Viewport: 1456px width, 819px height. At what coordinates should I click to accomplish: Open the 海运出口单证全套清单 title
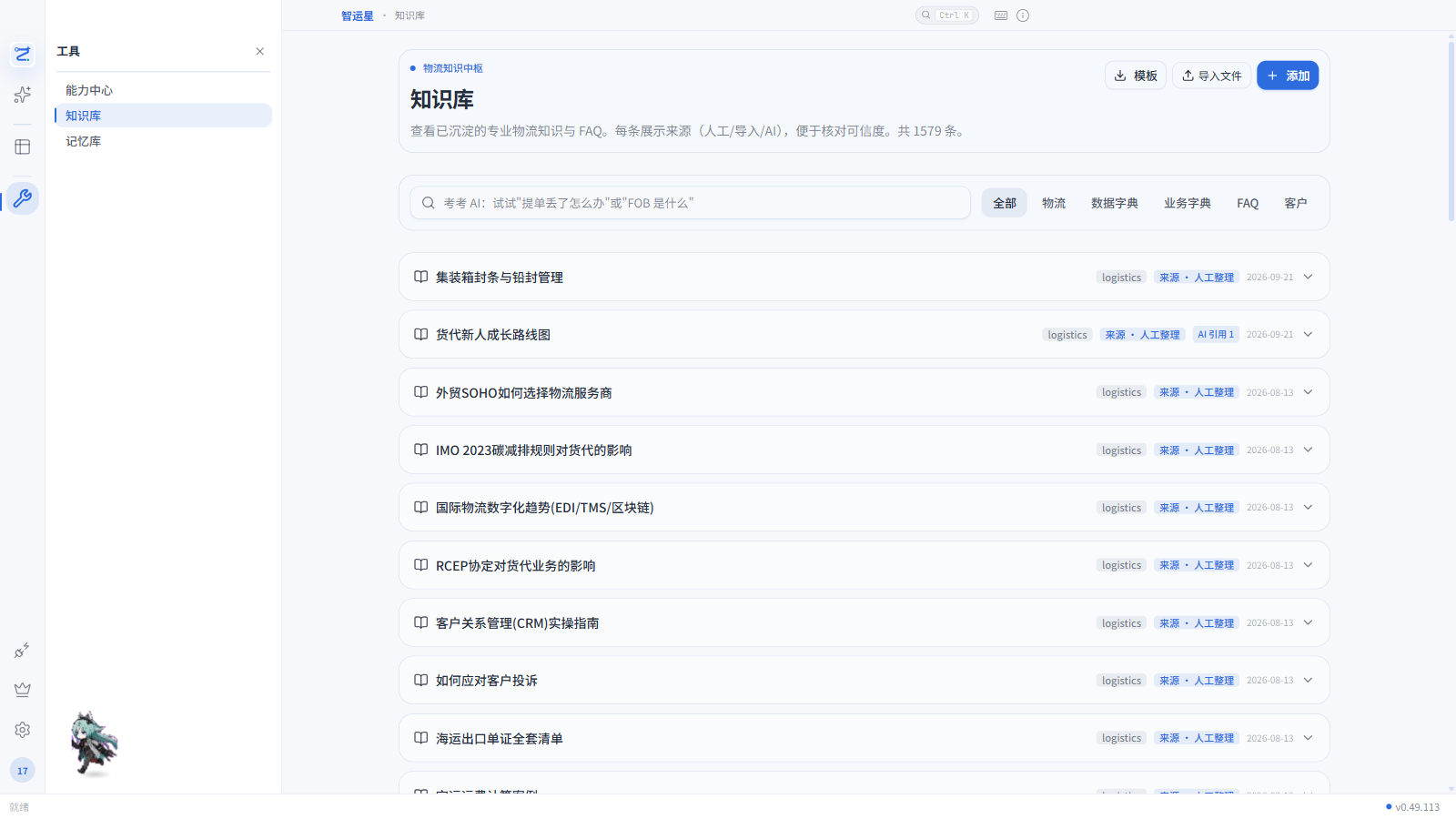(x=500, y=738)
